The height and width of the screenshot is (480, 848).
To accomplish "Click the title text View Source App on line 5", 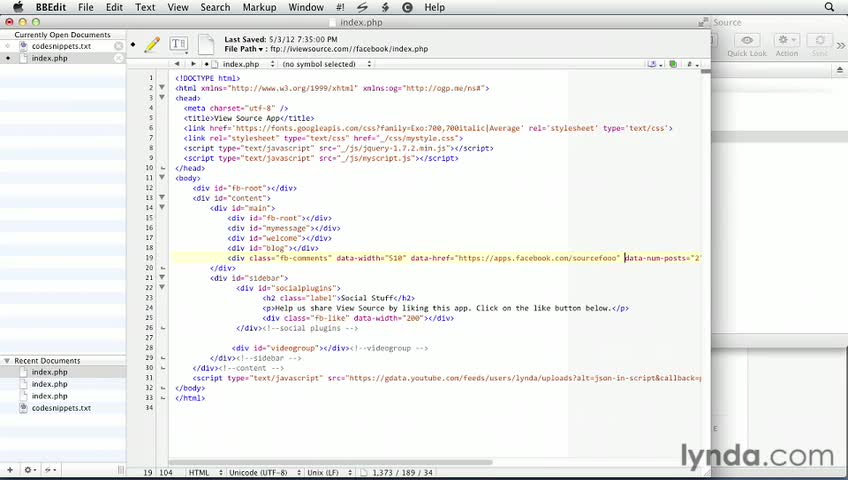I will pyautogui.click(x=247, y=118).
